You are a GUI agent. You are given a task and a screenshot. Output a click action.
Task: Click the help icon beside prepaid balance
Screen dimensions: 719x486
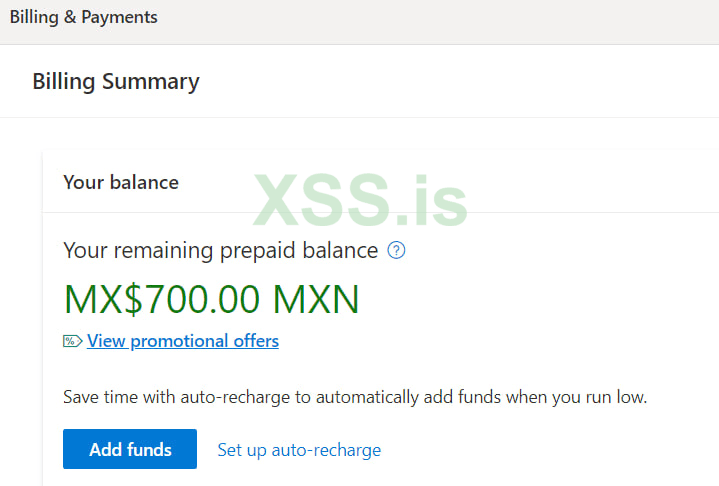point(397,250)
